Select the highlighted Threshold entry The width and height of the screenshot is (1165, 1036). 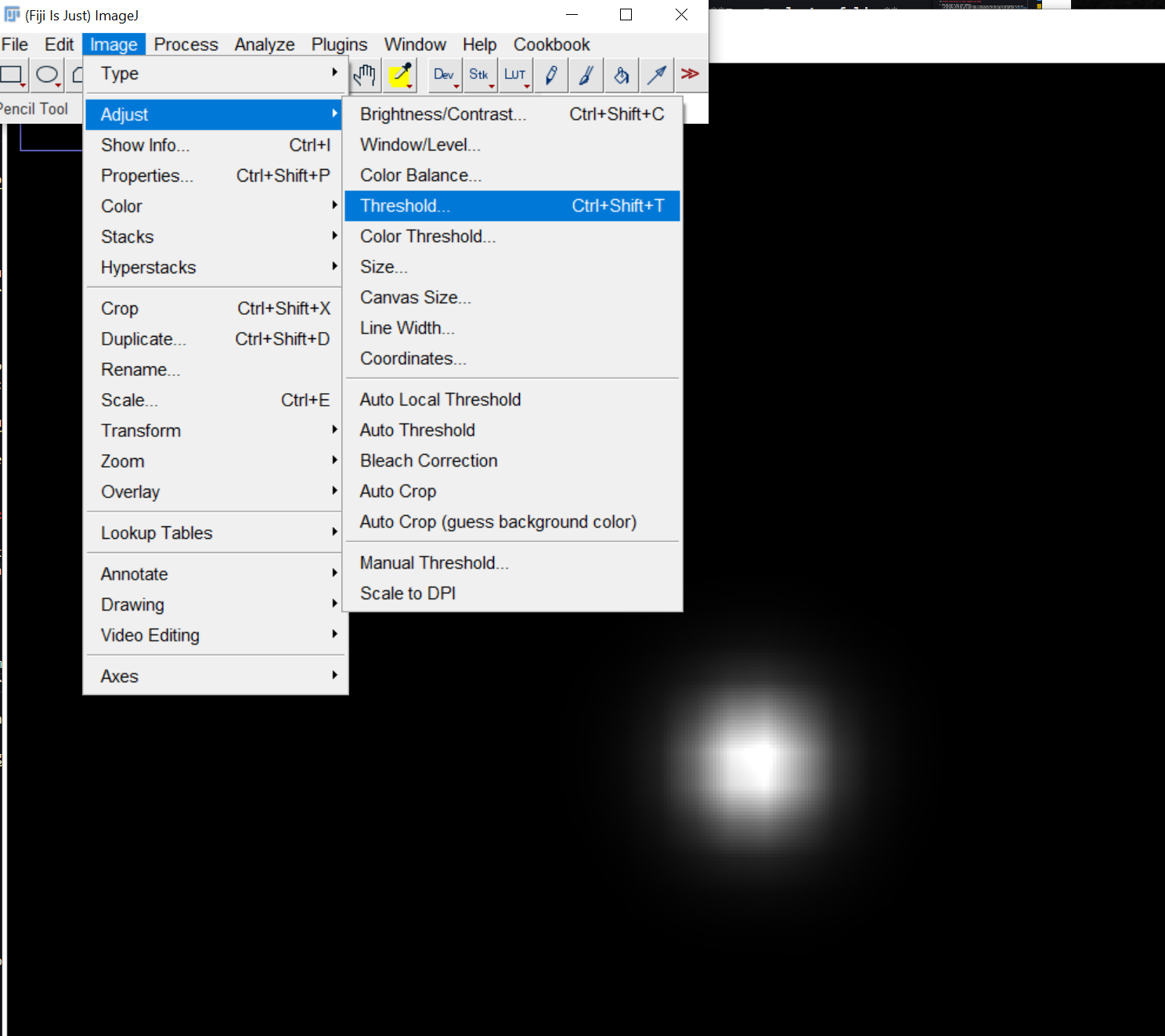512,206
